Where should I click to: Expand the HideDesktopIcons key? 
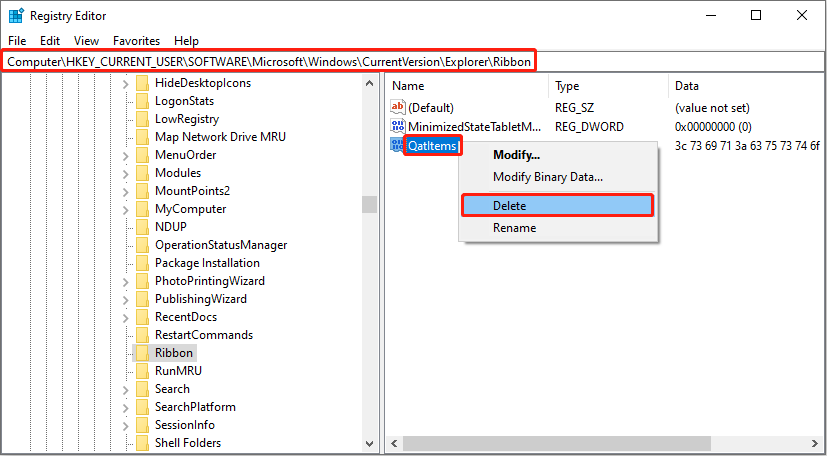pyautogui.click(x=126, y=83)
